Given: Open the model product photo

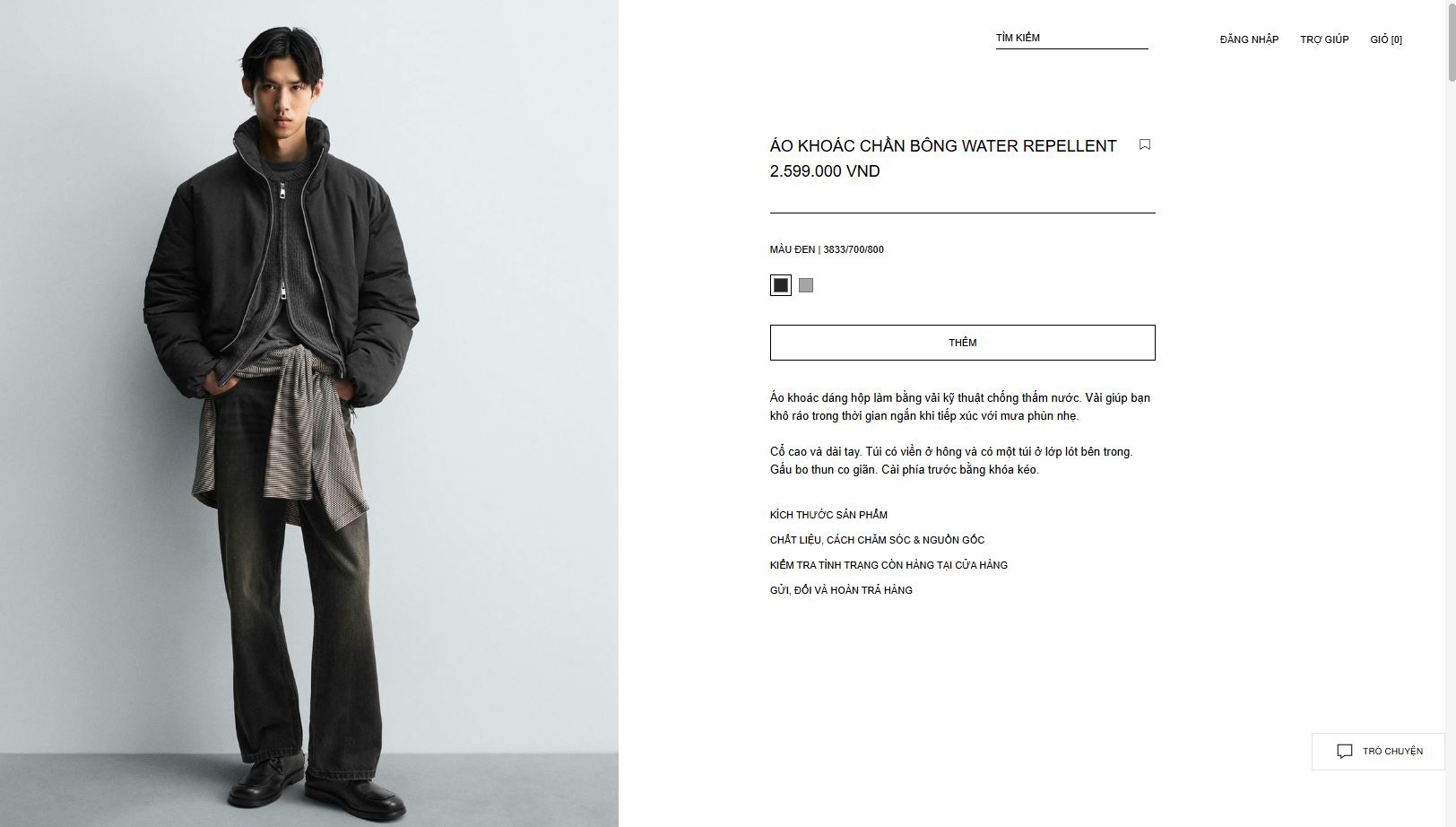Looking at the screenshot, I should pos(309,413).
